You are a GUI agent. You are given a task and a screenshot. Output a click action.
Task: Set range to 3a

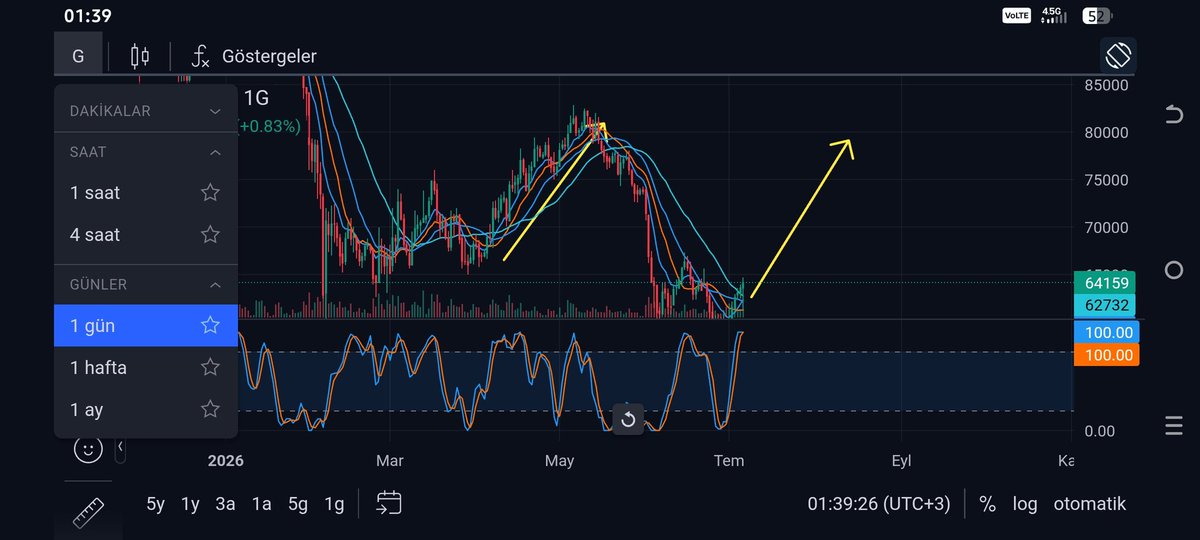click(225, 504)
